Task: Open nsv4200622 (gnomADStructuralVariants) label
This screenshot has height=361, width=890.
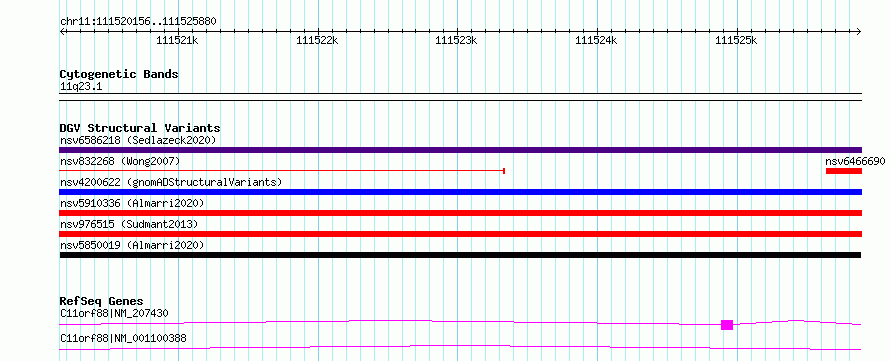Action: 171,182
